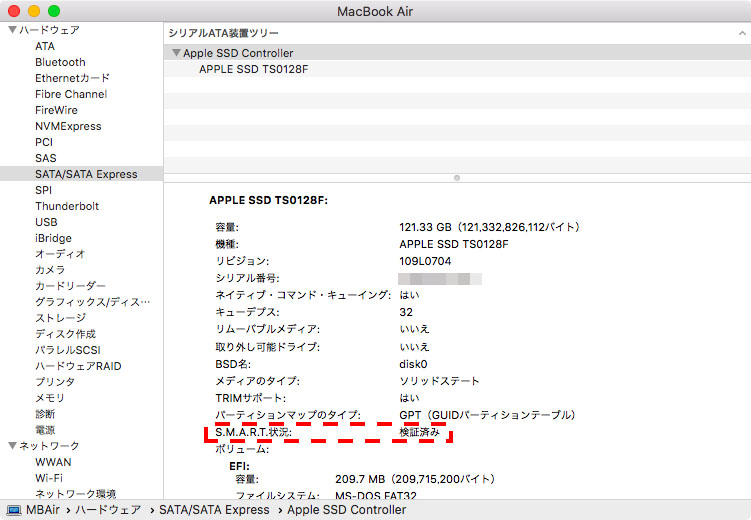Select ATA in the sidebar

coord(45,46)
